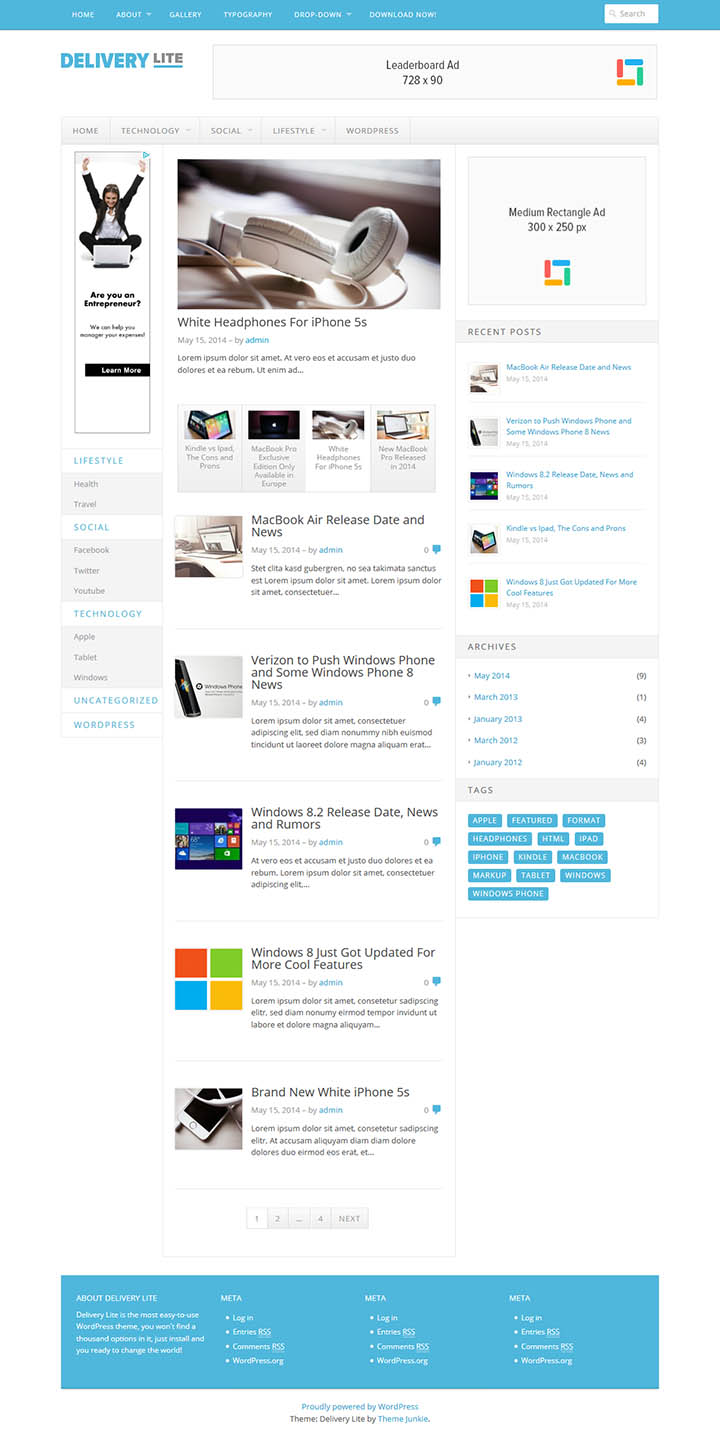Viewport: 720px width, 1443px height.
Task: Open Twitter link in left sidebar
Action: pyautogui.click(x=87, y=571)
